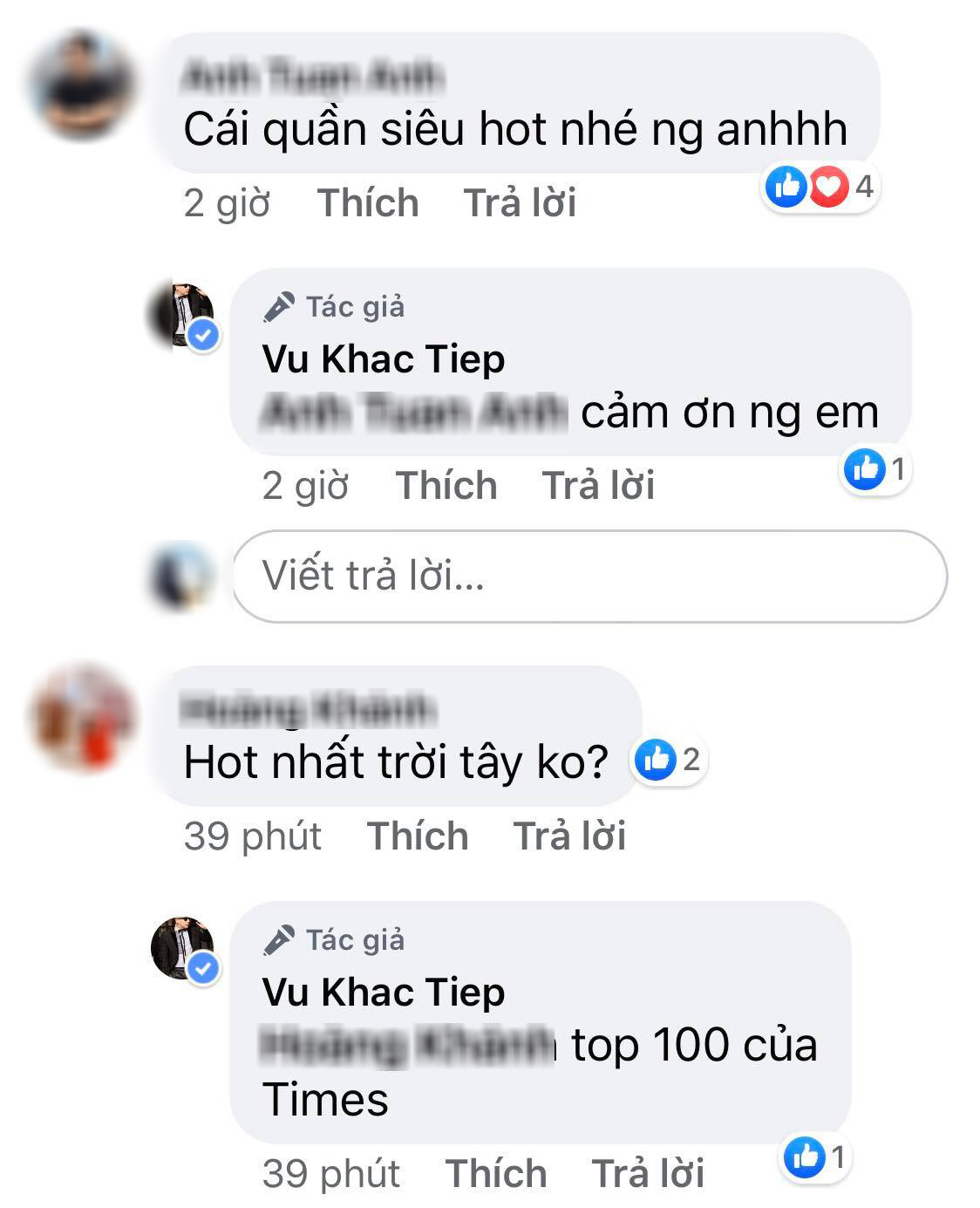Reply to 'Cái quần siêu hot nhé' comment
980x1208 pixels.
click(520, 203)
